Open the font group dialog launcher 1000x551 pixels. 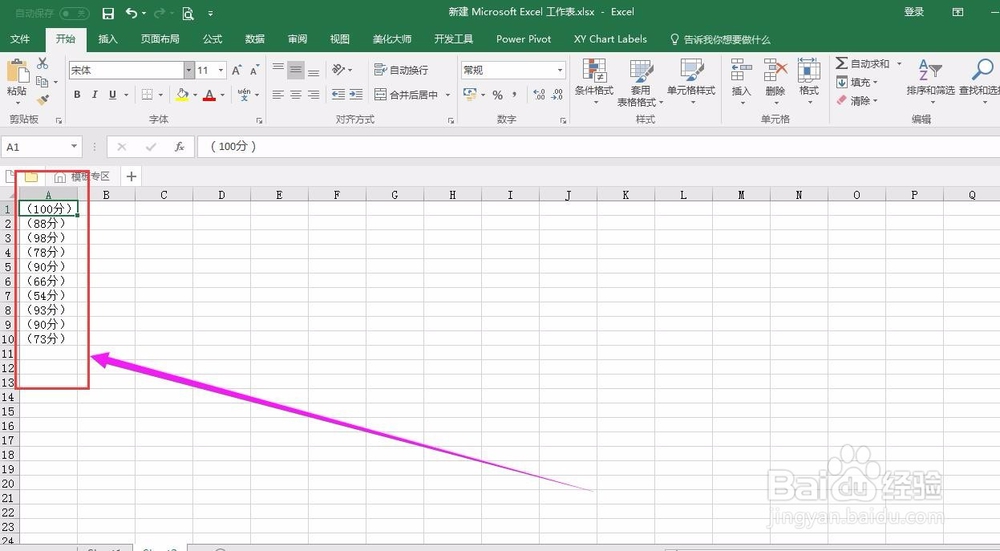click(x=260, y=120)
